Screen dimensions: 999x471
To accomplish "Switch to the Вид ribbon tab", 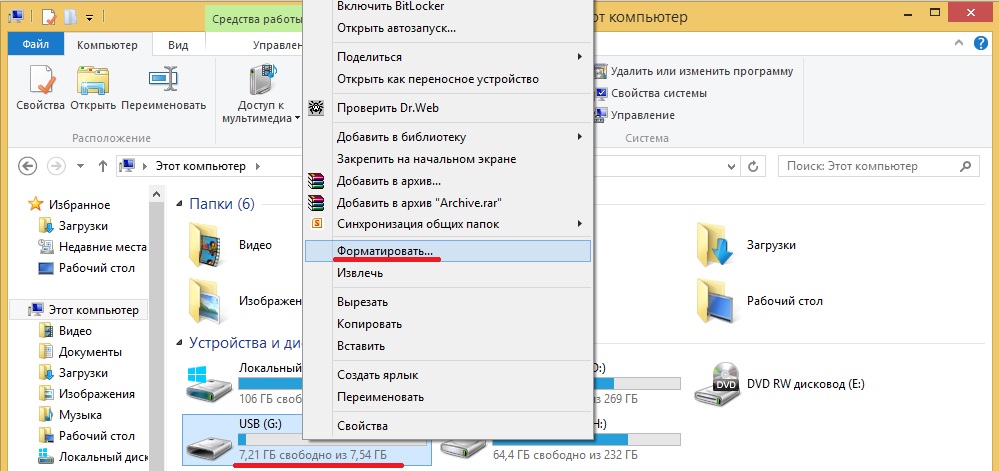I will pos(178,45).
